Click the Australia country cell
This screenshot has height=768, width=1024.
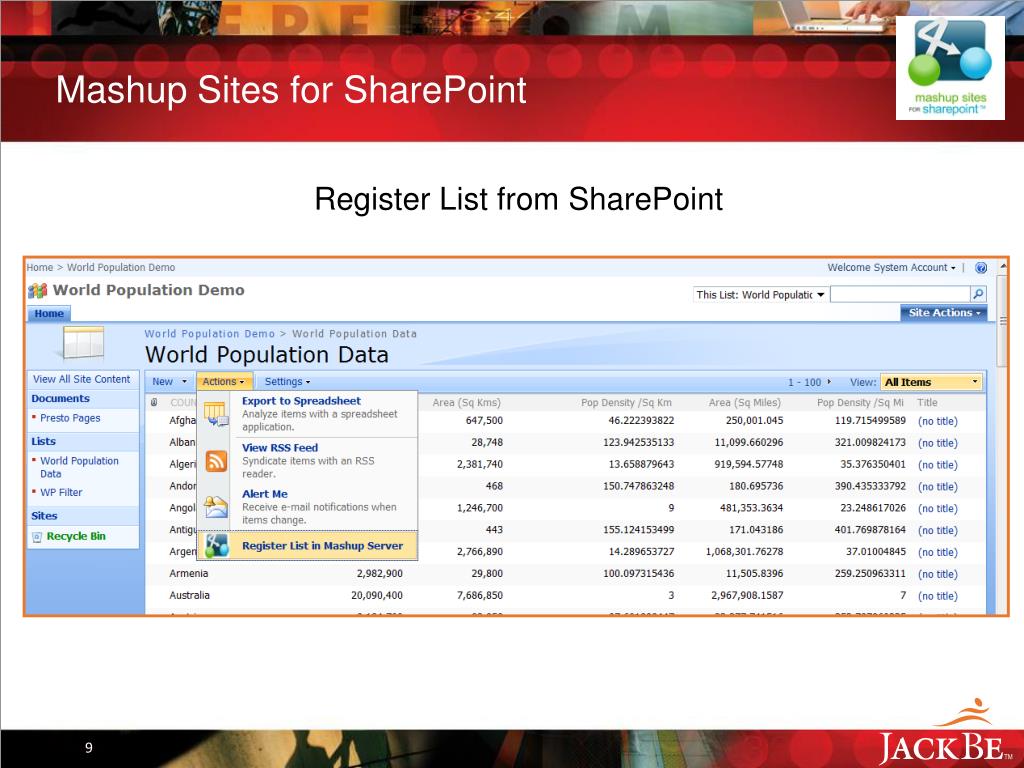(189, 595)
